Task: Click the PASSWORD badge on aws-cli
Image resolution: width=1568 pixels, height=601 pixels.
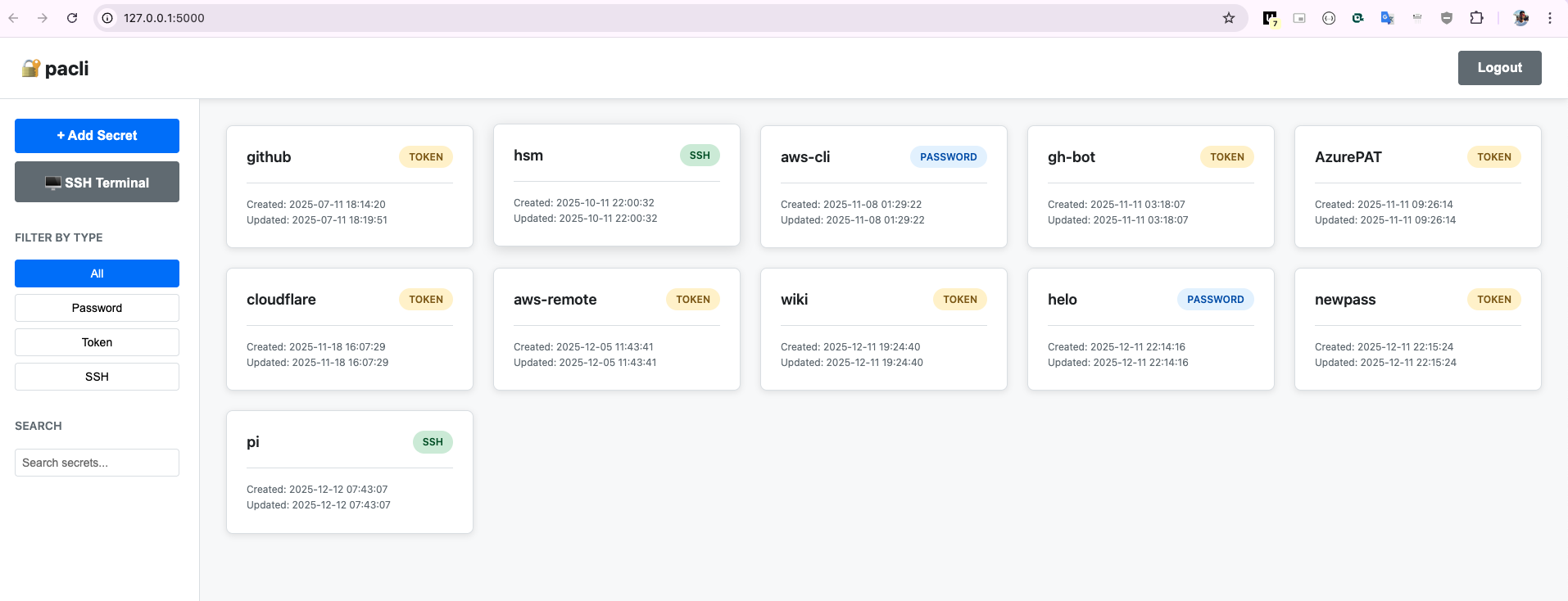Action: [949, 157]
